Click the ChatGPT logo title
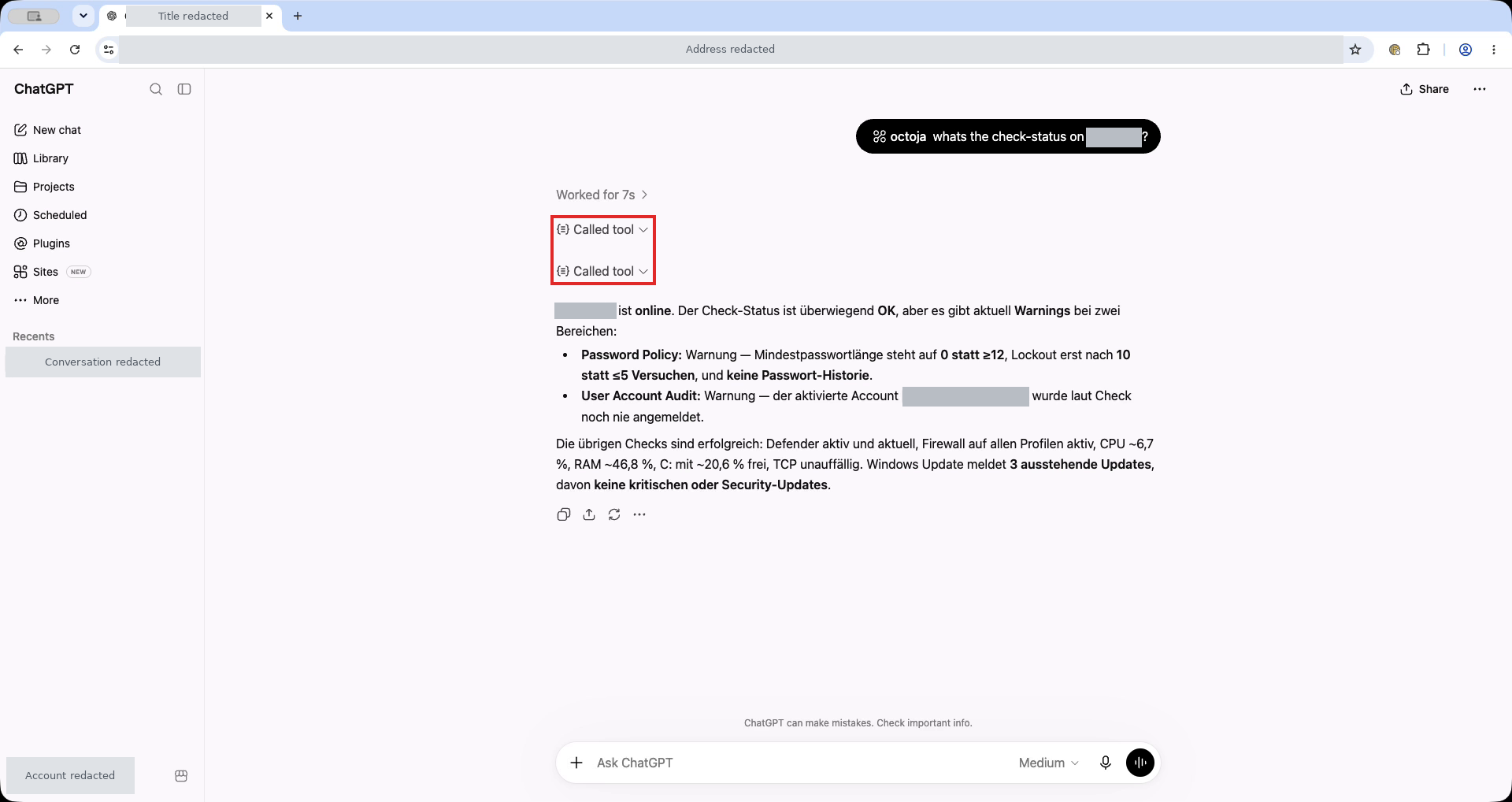 click(x=44, y=89)
